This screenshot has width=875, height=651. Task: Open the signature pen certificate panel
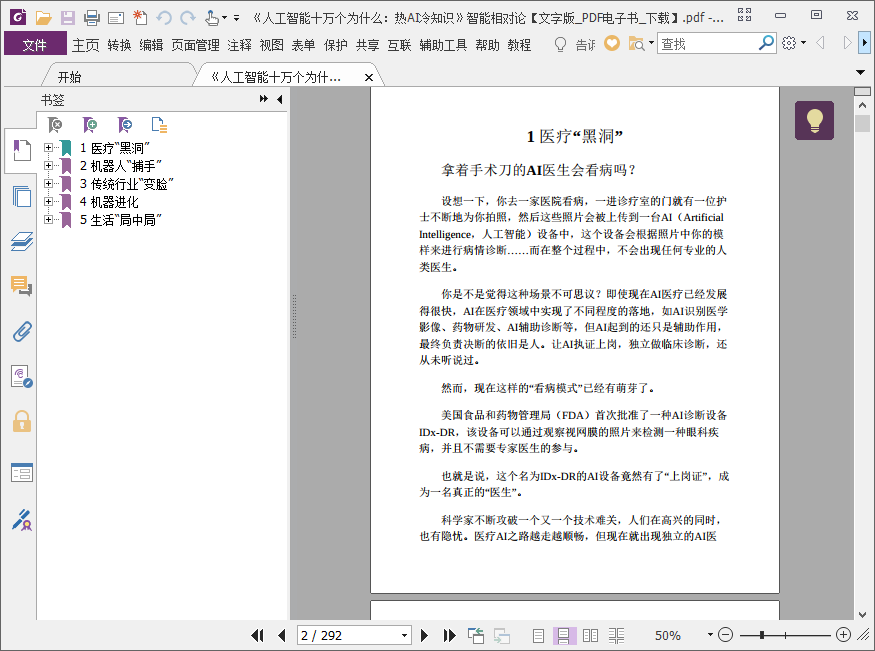[22, 519]
